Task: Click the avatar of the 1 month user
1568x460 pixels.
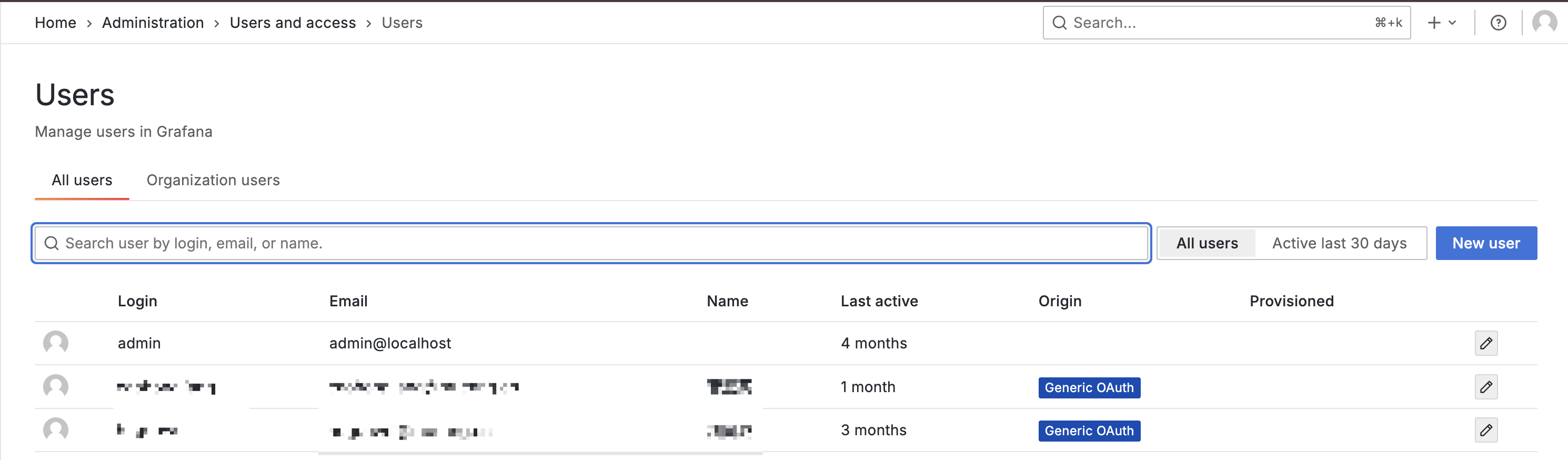Action: pos(55,387)
